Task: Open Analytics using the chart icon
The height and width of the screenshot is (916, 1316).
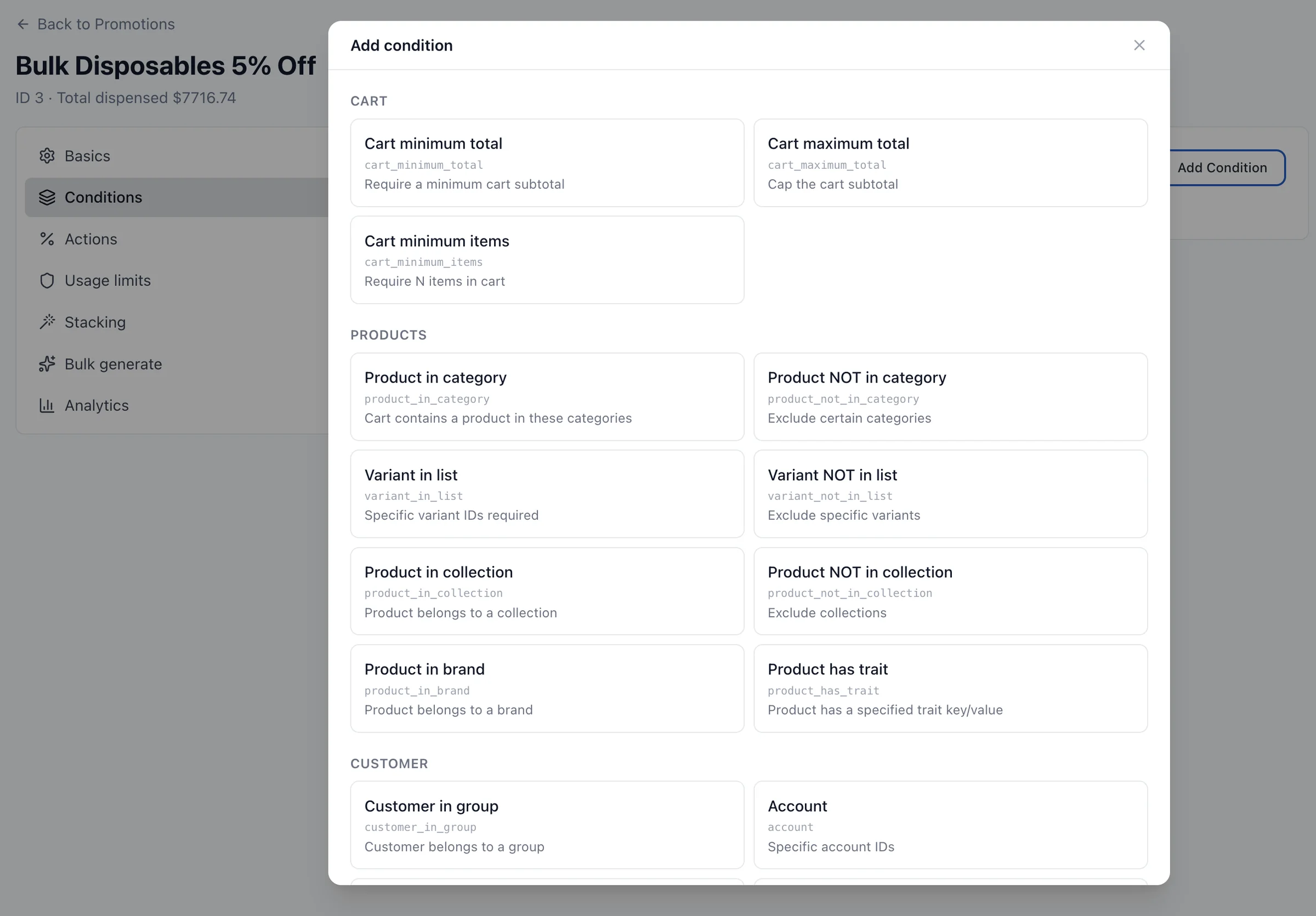Action: (47, 405)
